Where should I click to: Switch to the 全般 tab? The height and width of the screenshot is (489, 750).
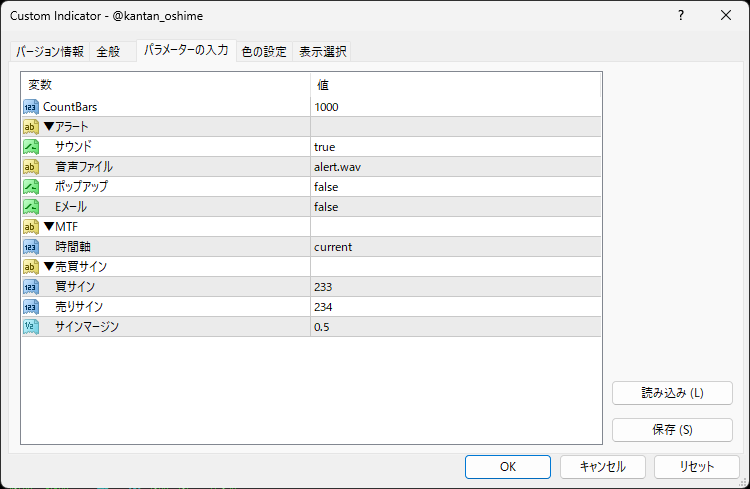113,51
